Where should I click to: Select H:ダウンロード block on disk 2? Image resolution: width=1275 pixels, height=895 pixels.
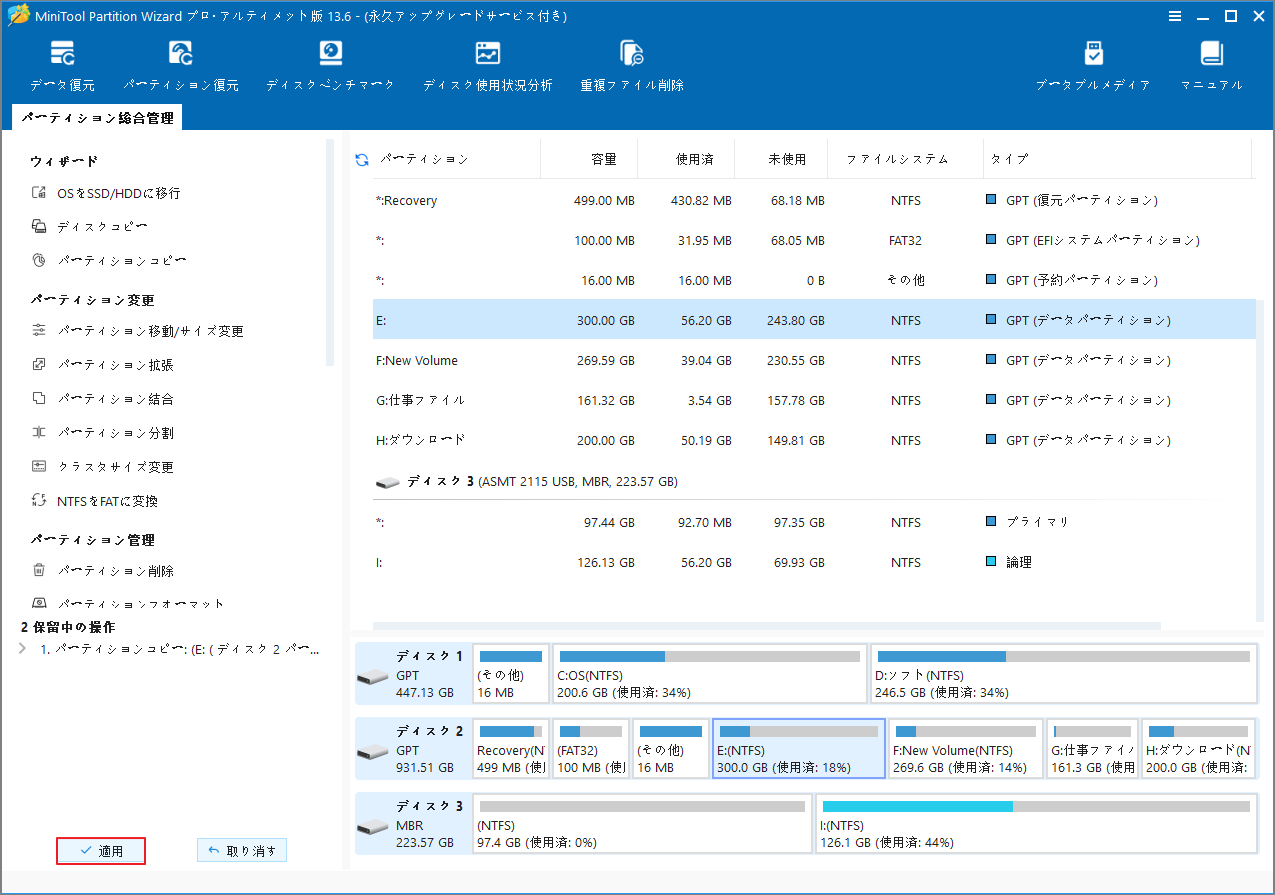point(1199,748)
